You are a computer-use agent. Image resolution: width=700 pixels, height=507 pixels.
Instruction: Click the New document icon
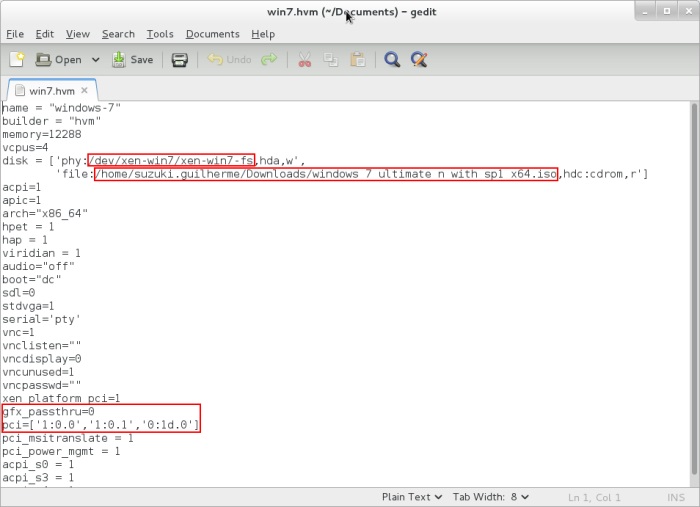tap(17, 60)
